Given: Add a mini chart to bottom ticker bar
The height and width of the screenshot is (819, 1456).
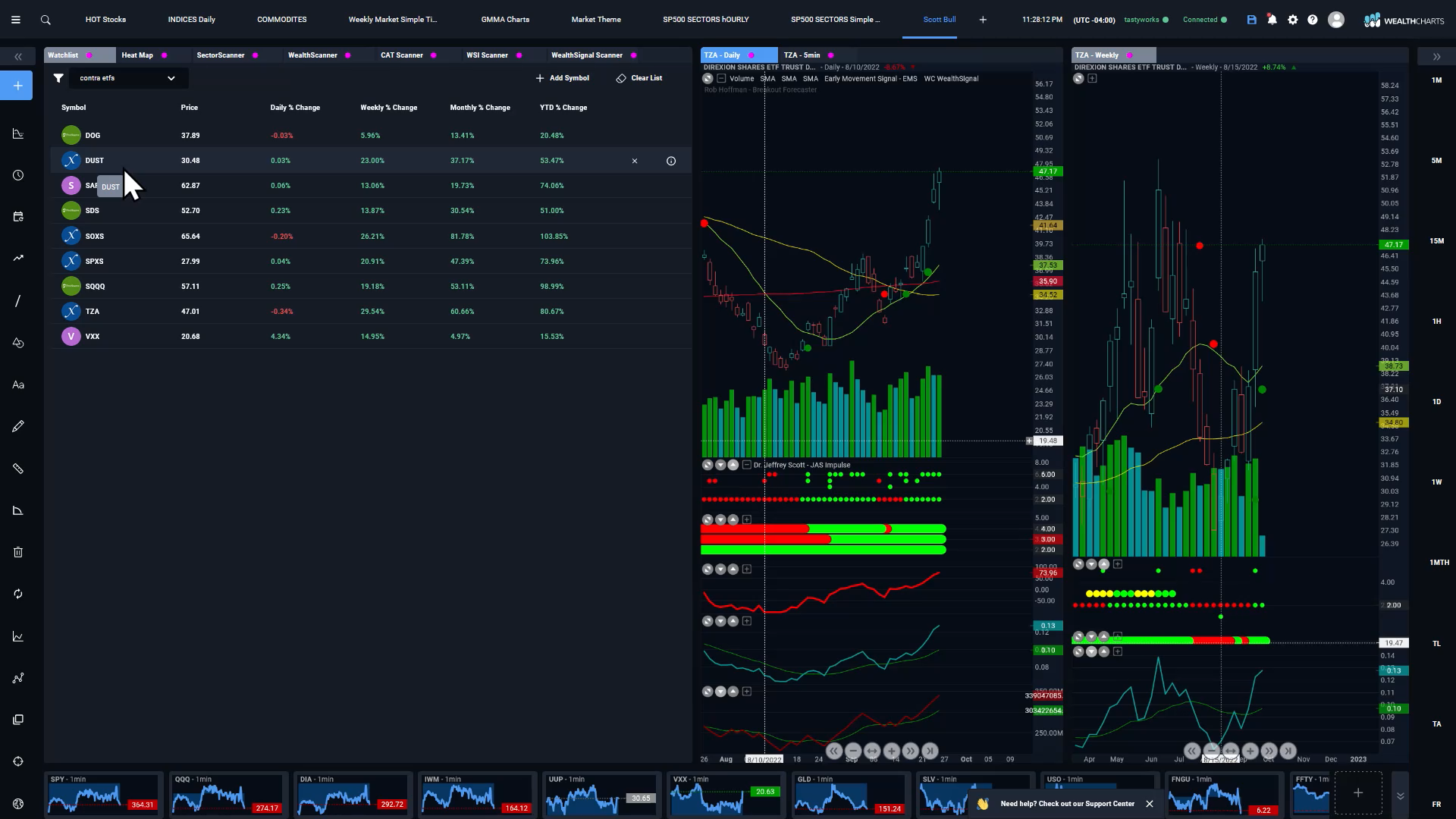Looking at the screenshot, I should click(x=1358, y=793).
